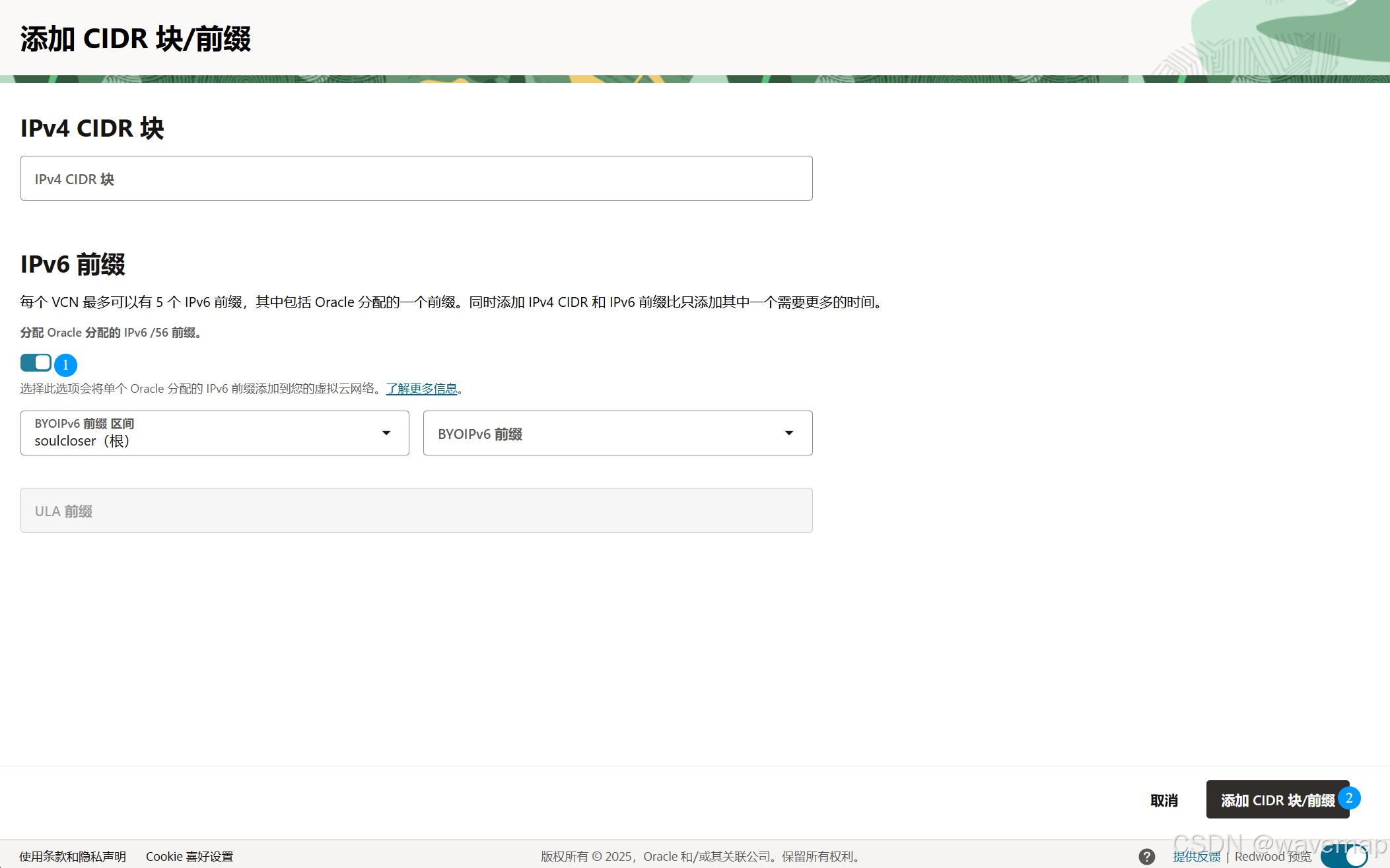
Task: Click the 添加 CIDR 块/前缀 page title
Action: (x=135, y=39)
